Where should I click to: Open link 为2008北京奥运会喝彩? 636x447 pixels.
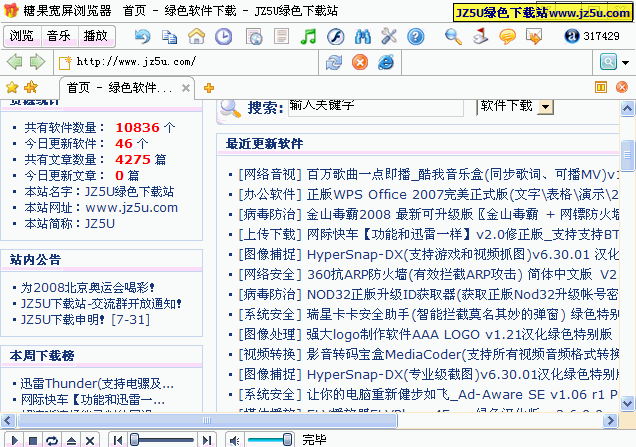[88, 288]
